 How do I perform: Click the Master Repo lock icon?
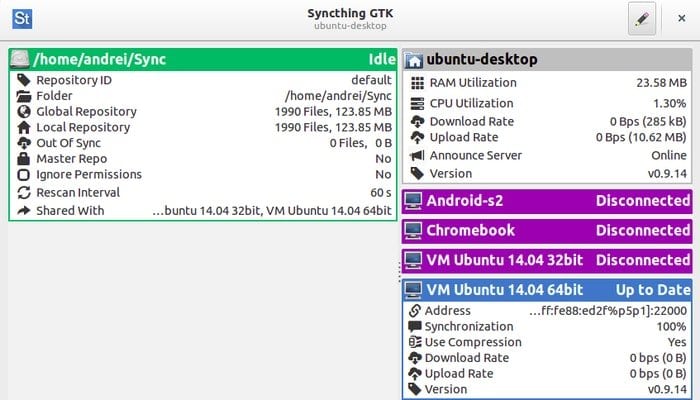pos(24,158)
